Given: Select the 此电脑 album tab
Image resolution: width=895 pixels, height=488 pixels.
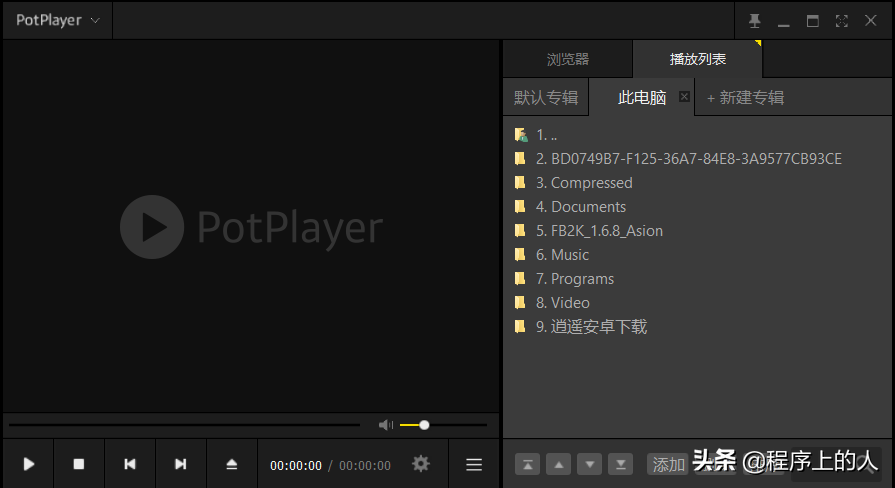Looking at the screenshot, I should (642, 98).
